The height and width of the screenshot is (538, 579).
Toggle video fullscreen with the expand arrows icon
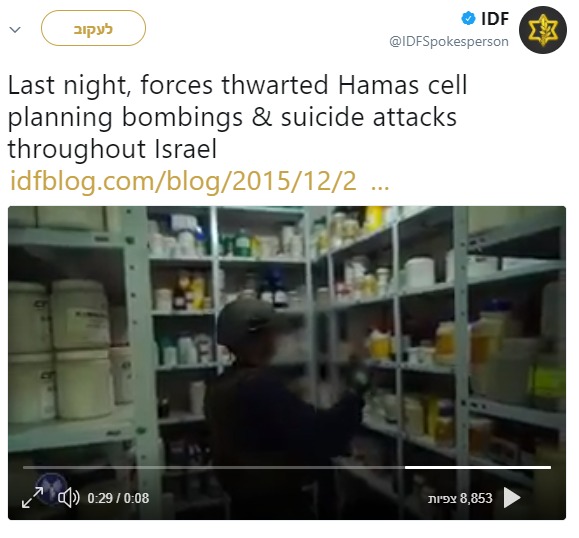click(32, 497)
